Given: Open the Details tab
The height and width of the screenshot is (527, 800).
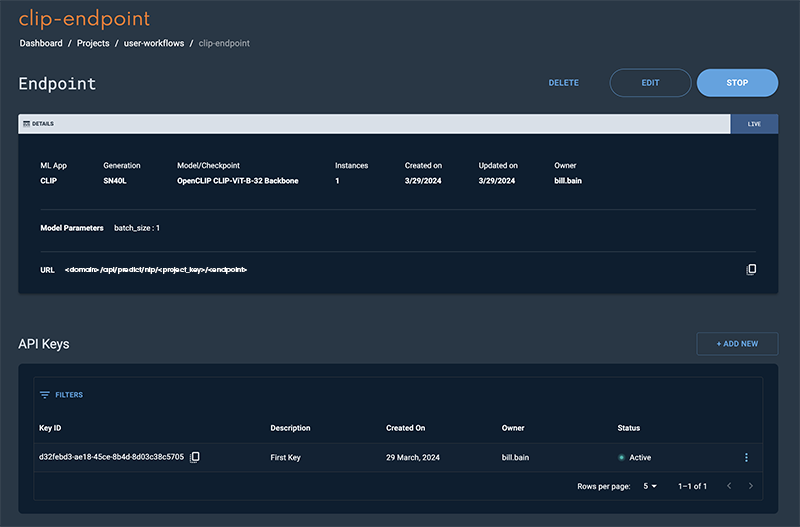Looking at the screenshot, I should 38,124.
